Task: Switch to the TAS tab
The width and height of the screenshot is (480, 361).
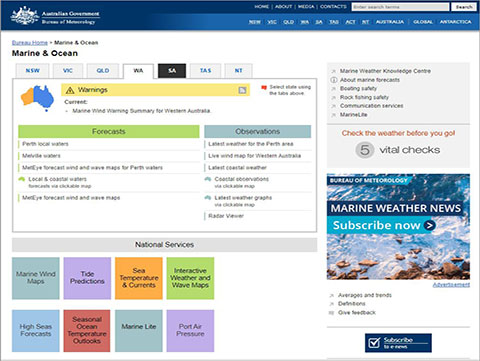Action: (x=205, y=71)
